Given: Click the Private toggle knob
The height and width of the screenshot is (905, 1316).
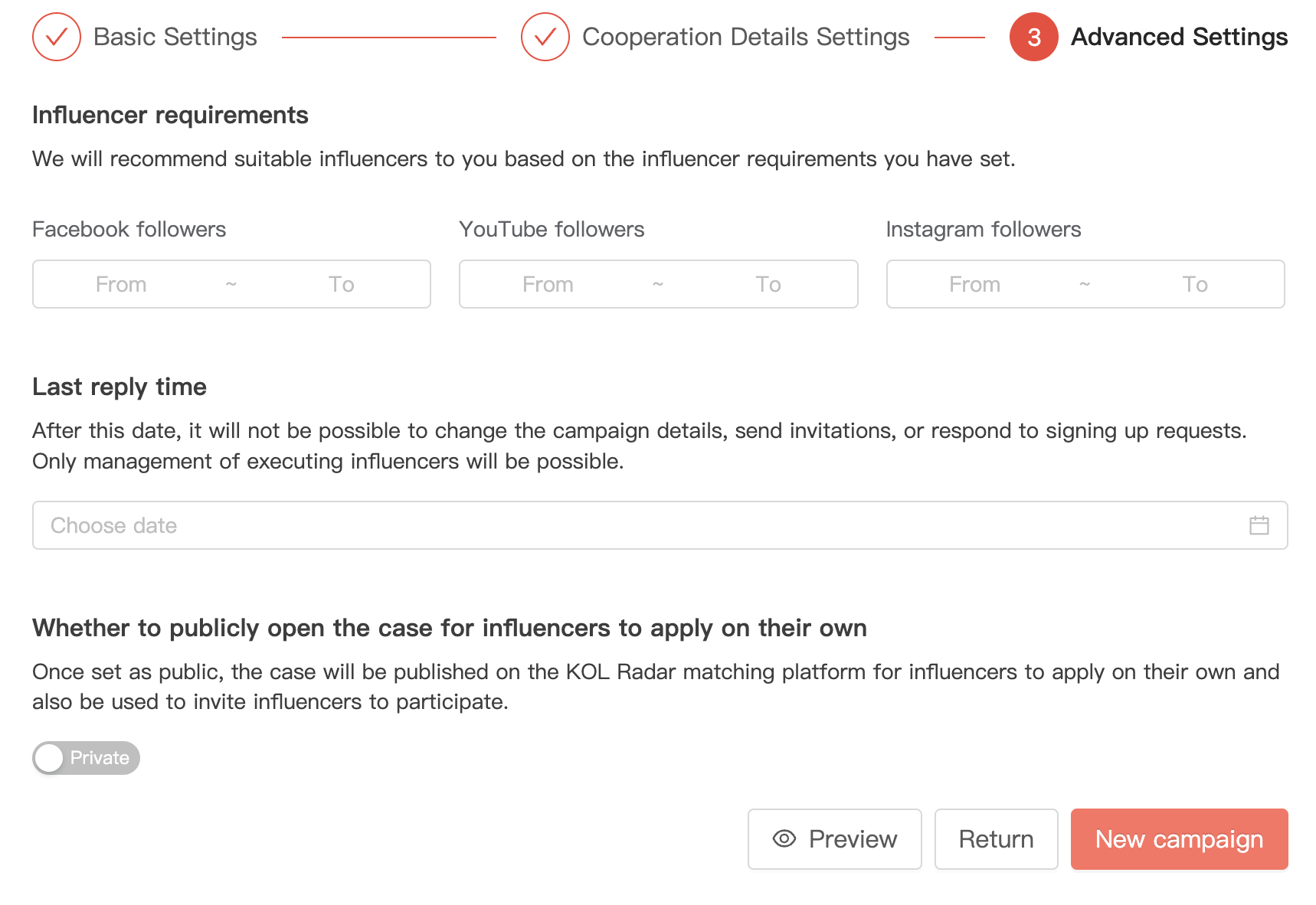Looking at the screenshot, I should 50,758.
